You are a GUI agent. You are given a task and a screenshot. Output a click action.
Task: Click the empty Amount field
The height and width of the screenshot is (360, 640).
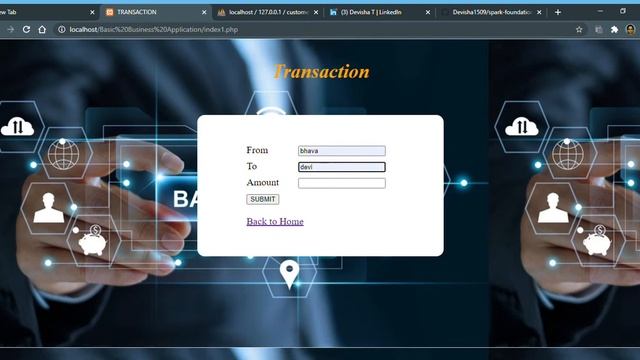[x=342, y=183]
